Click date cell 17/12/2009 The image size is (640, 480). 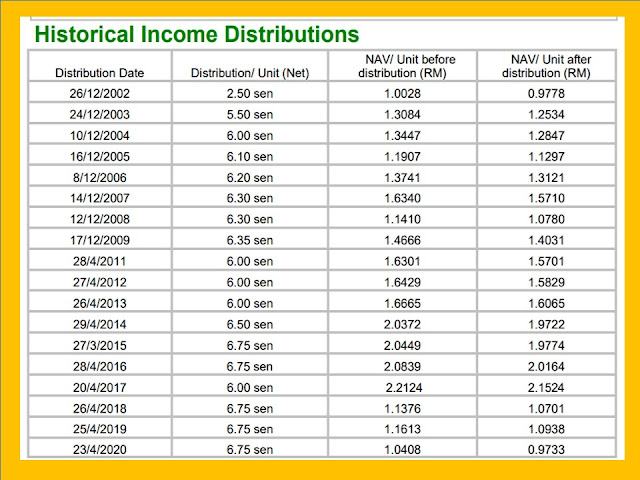pyautogui.click(x=100, y=240)
